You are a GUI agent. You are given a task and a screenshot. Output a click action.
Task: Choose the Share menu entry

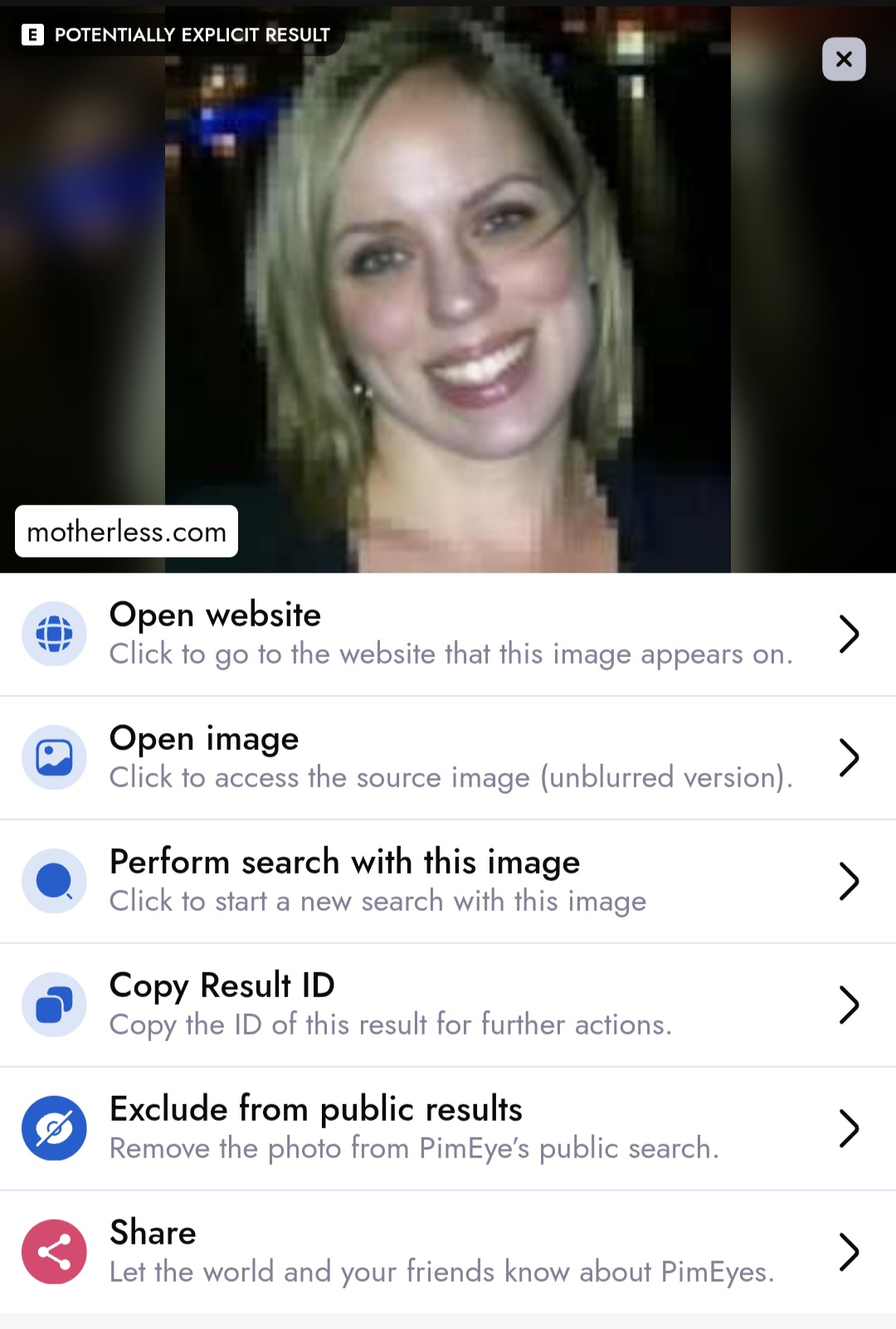153,1233
